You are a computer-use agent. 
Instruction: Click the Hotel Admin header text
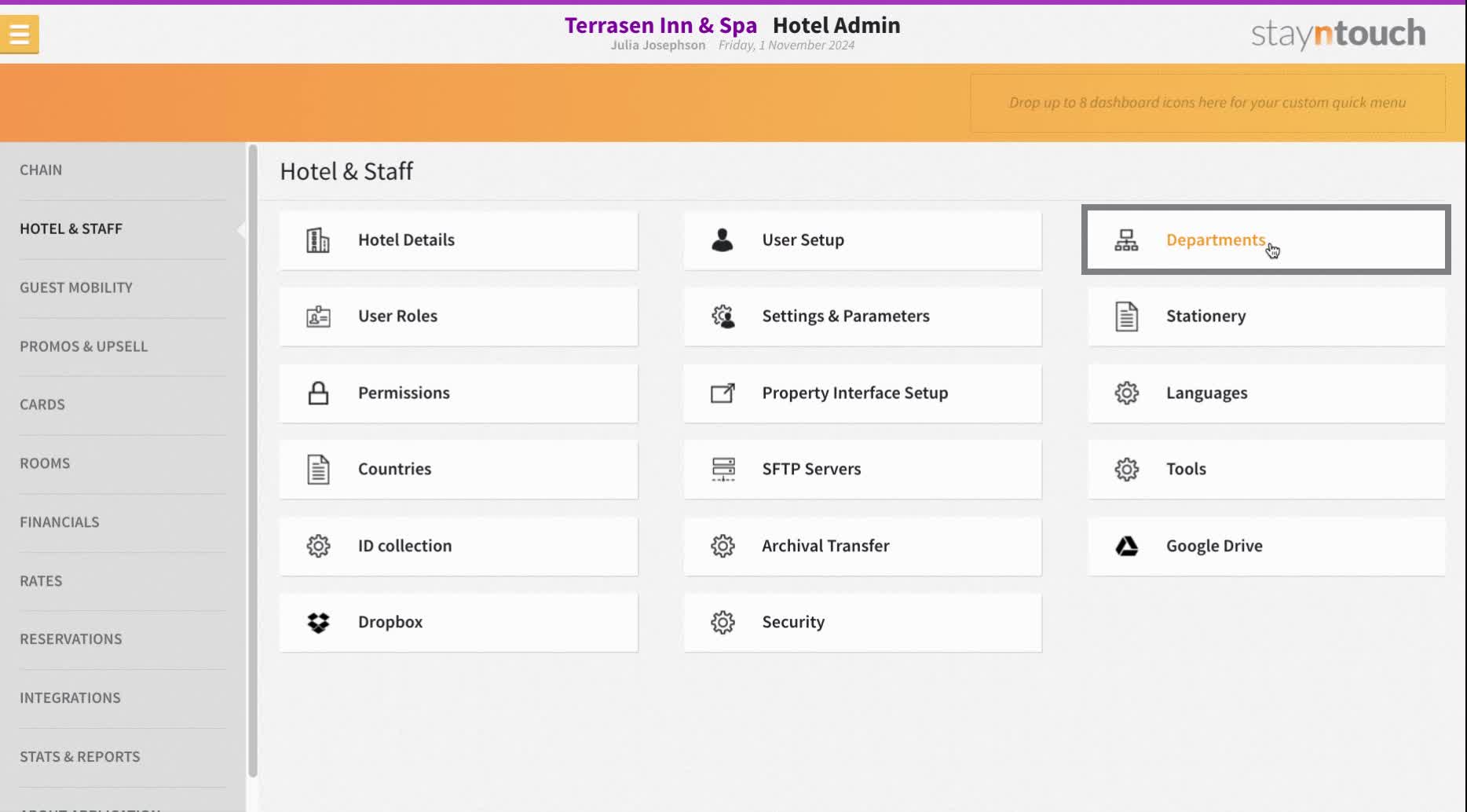click(x=836, y=25)
